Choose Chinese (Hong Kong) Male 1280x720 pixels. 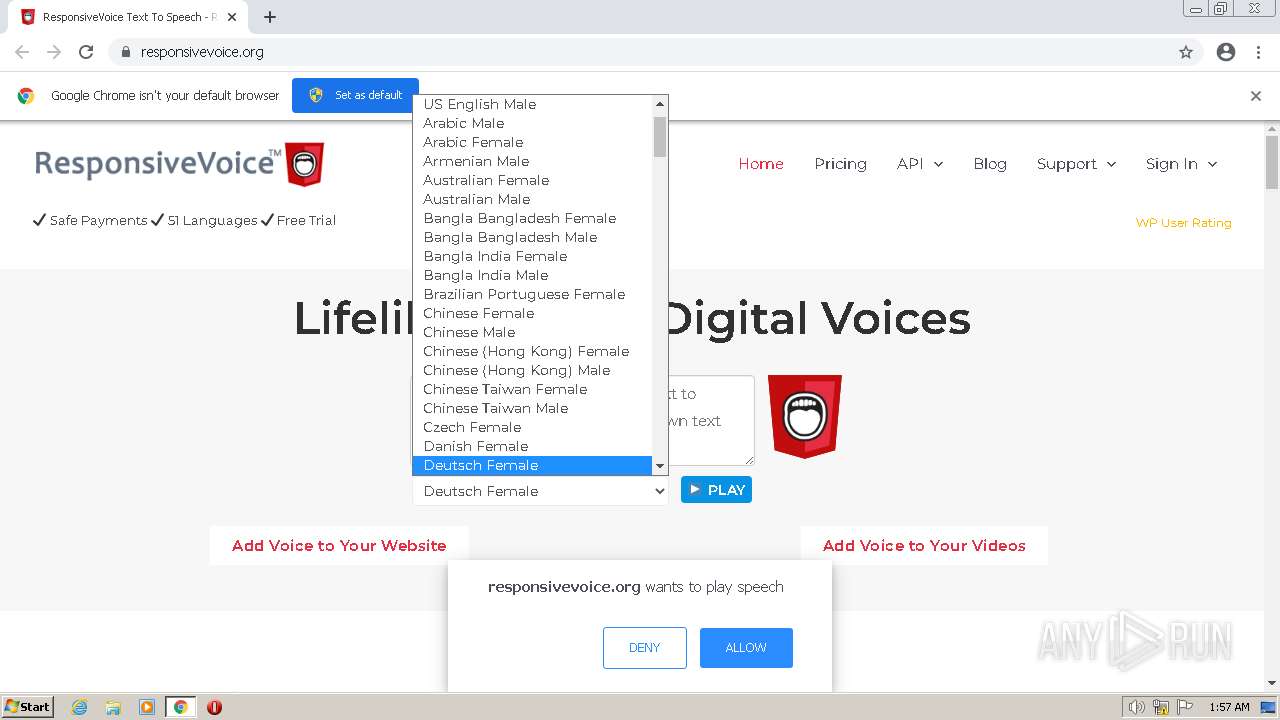532,370
